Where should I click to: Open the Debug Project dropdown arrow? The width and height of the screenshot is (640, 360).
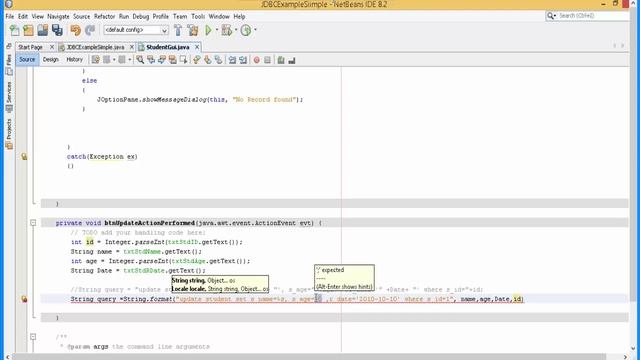(x=236, y=30)
